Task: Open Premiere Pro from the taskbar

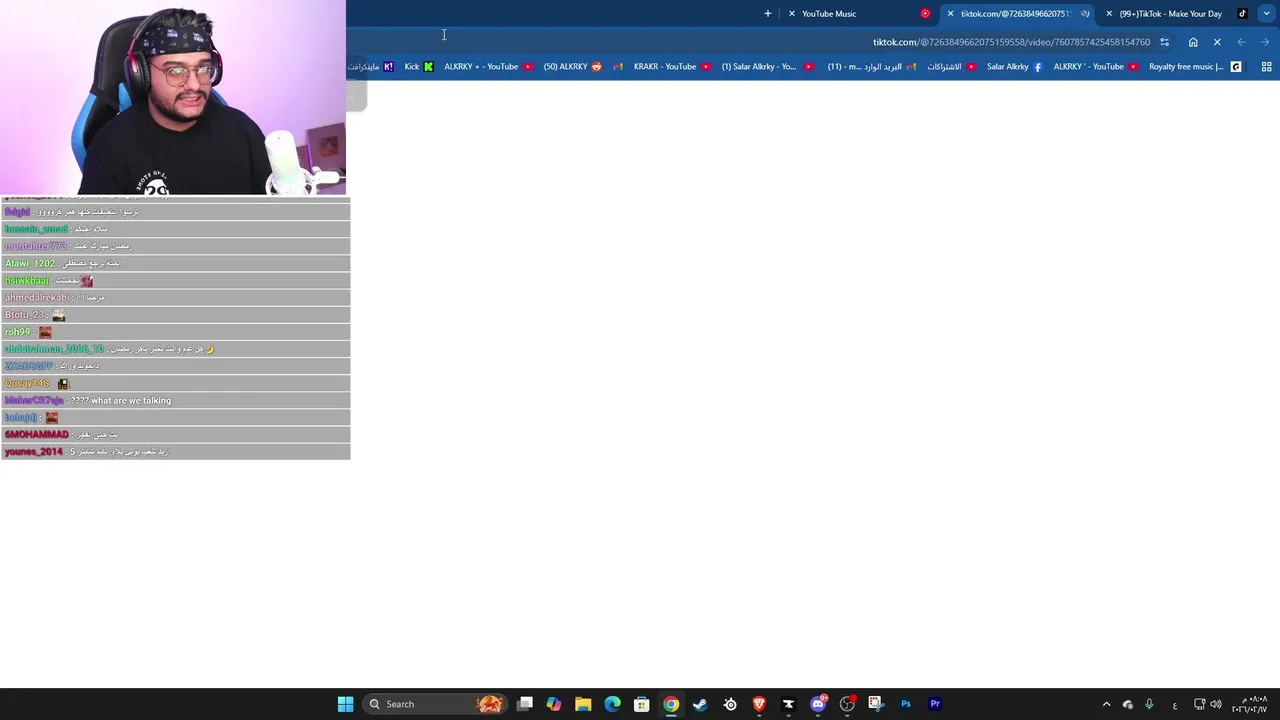Action: pos(935,704)
